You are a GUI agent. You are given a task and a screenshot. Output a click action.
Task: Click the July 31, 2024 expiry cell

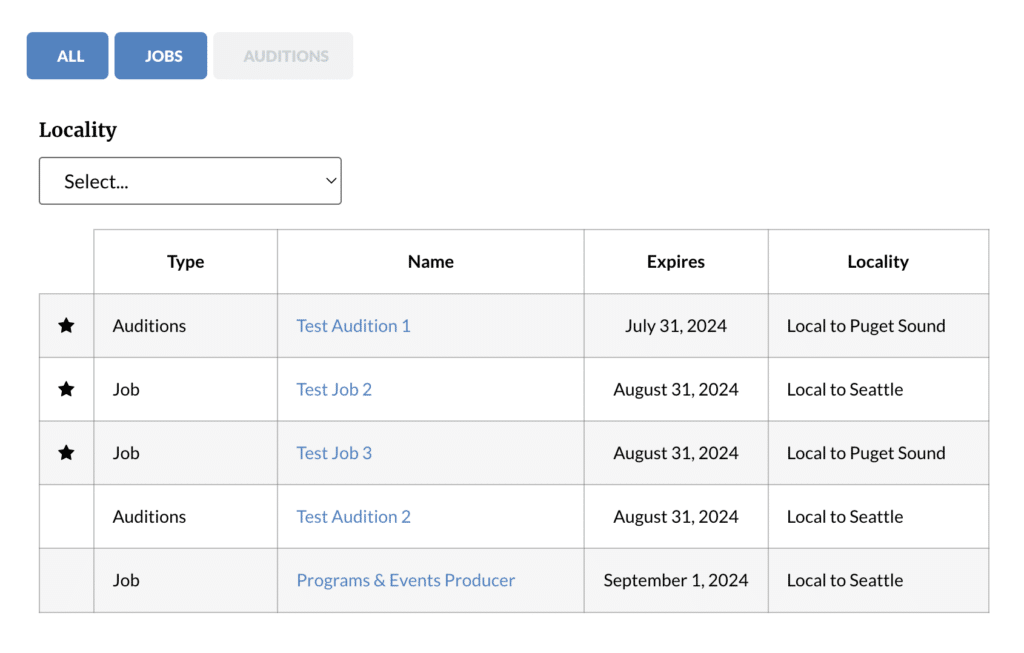(x=676, y=326)
